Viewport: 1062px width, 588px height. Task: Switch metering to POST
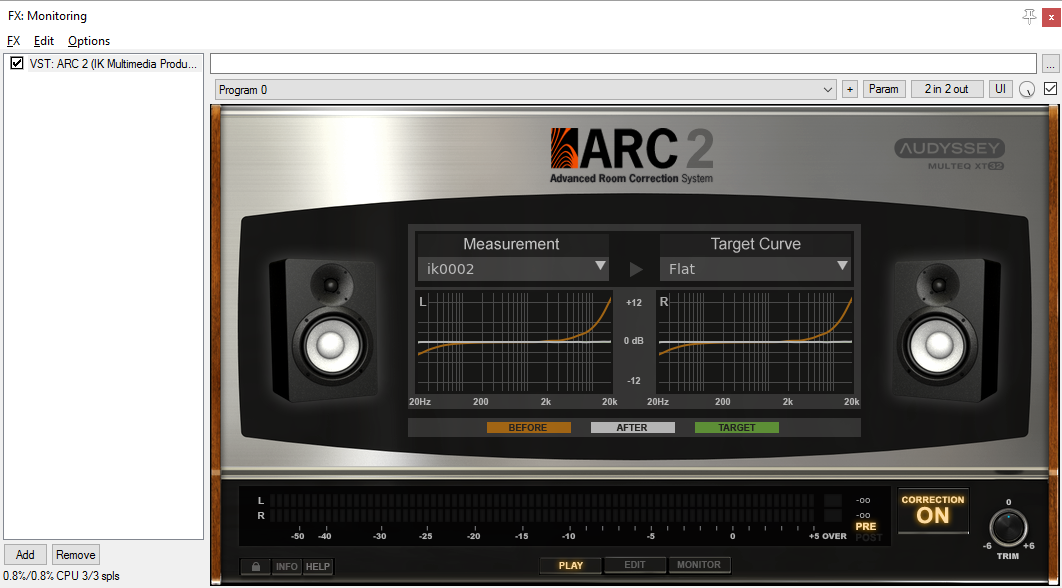point(868,537)
